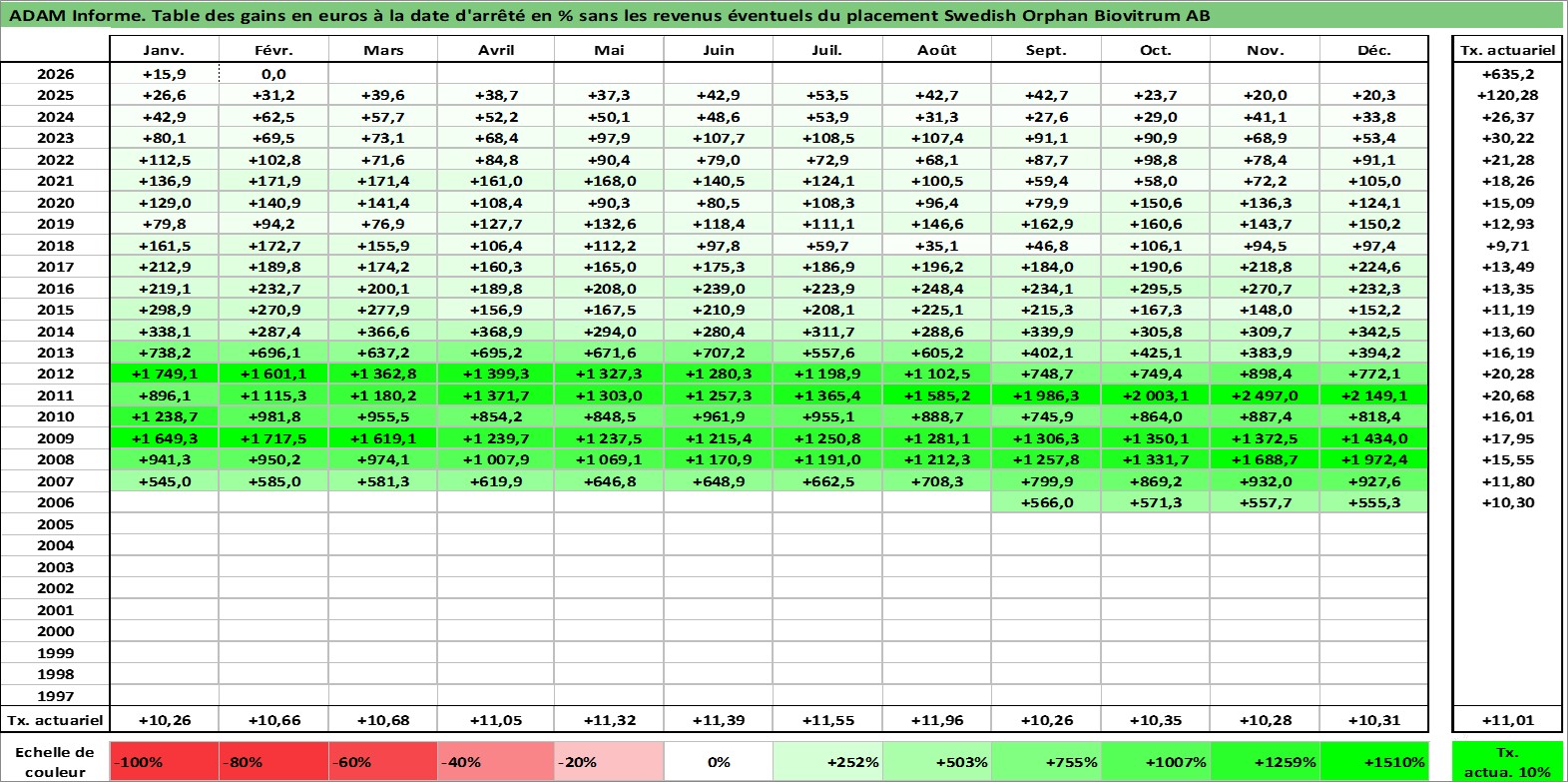
Task: Select the 1997 row label
Action: [x=55, y=696]
